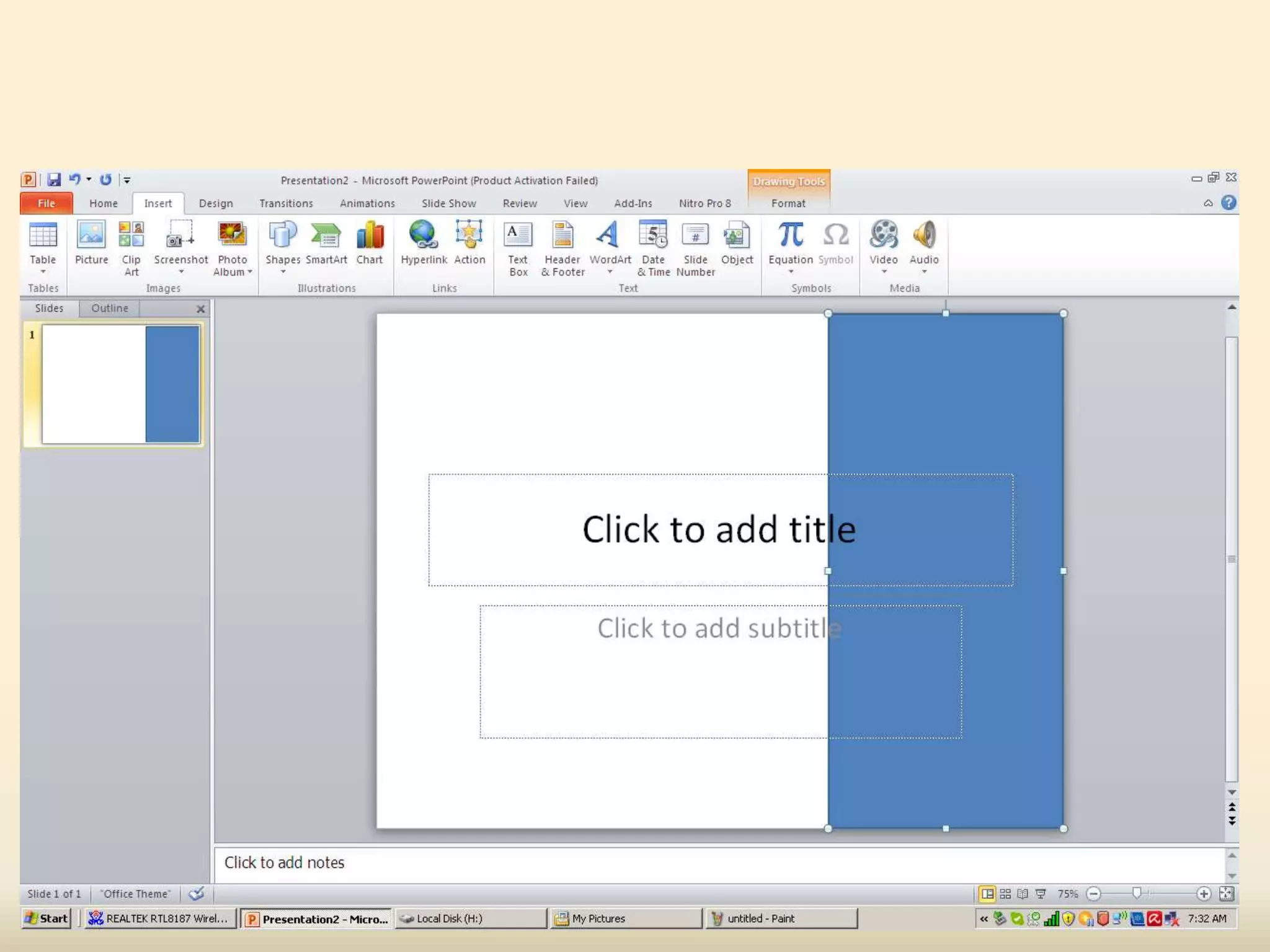Open the Photo Album dropdown arrow

pyautogui.click(x=250, y=272)
